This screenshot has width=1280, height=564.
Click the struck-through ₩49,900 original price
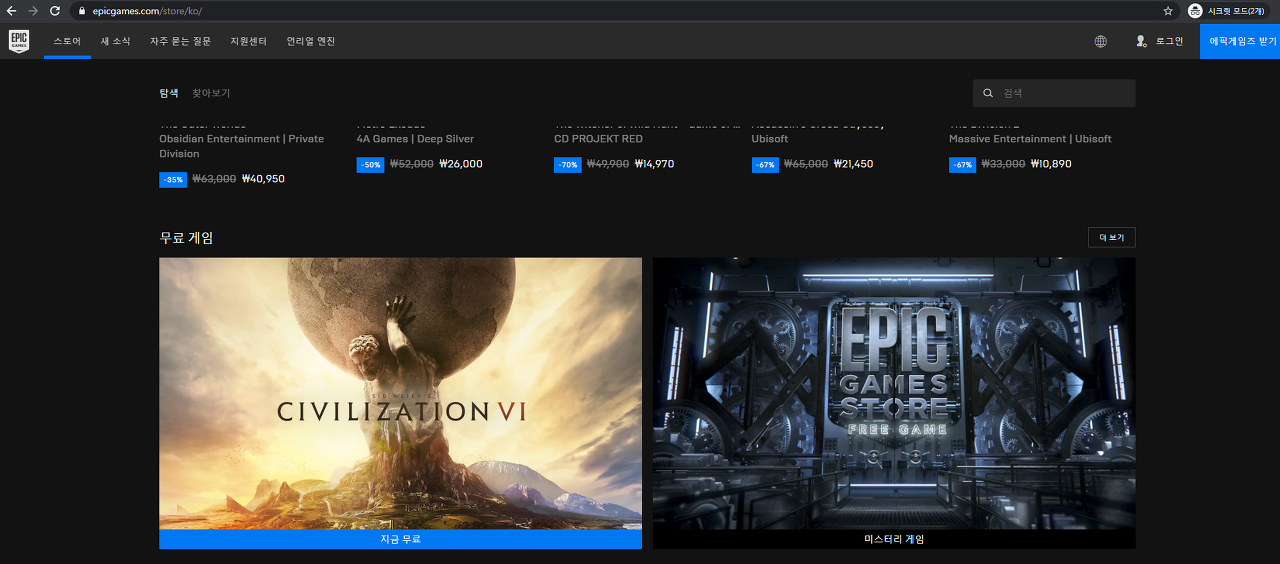[x=608, y=164]
